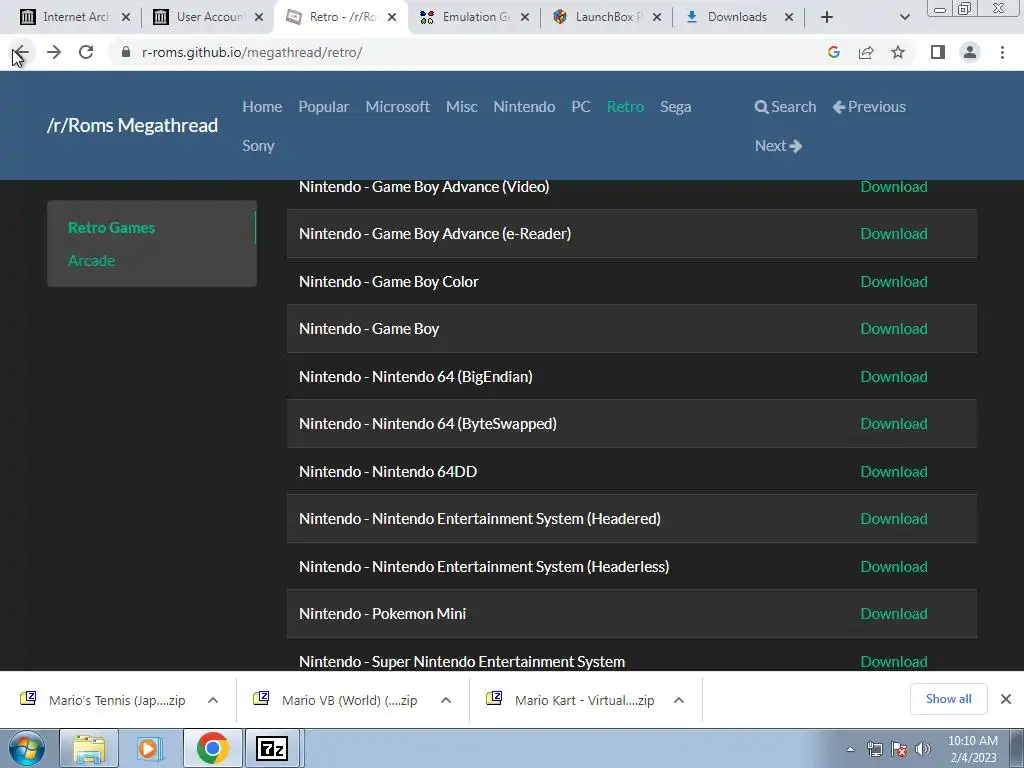Open the tab search dropdown arrow
This screenshot has height=768, width=1024.
click(x=904, y=17)
